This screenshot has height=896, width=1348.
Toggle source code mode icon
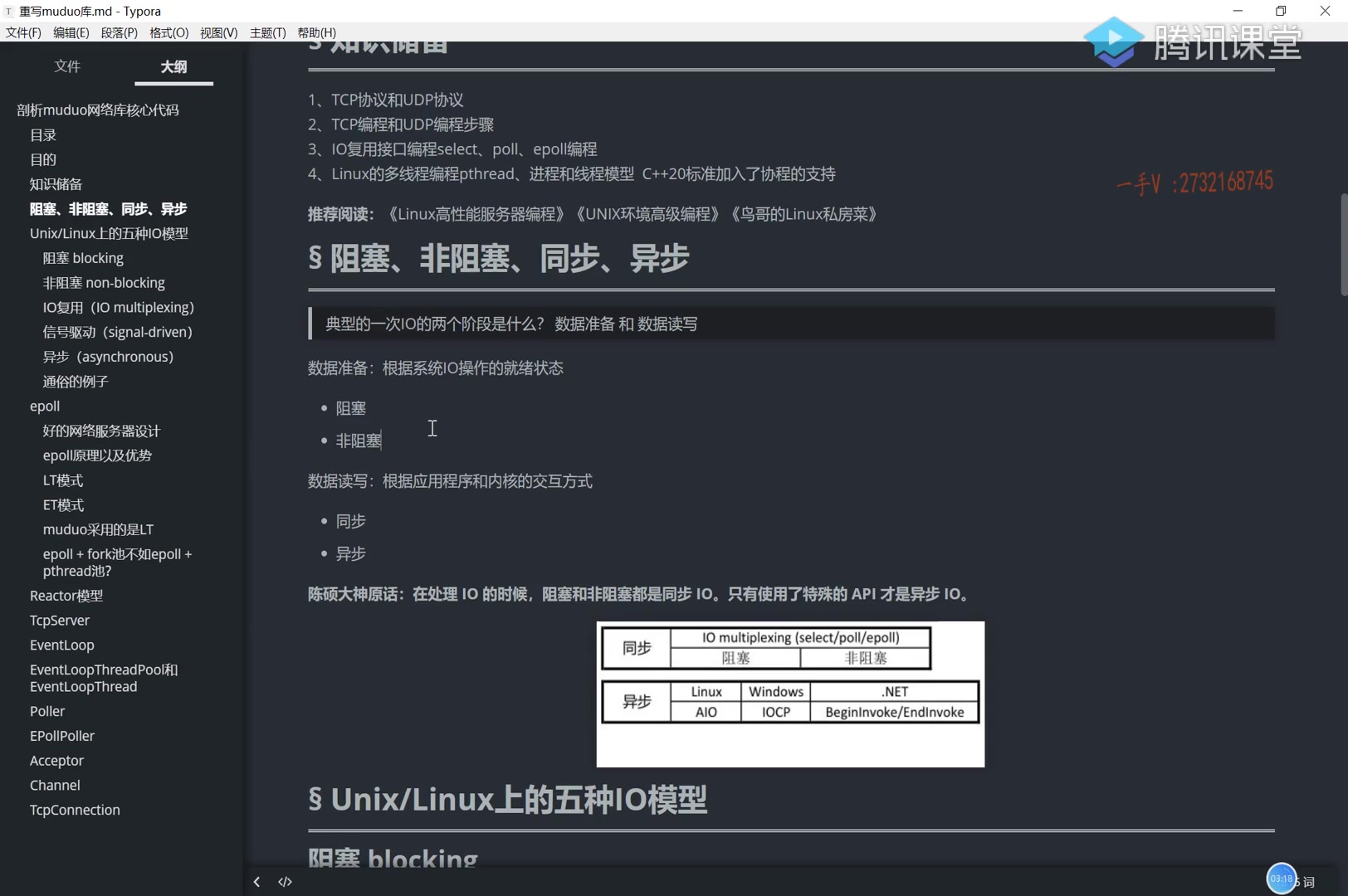[285, 882]
